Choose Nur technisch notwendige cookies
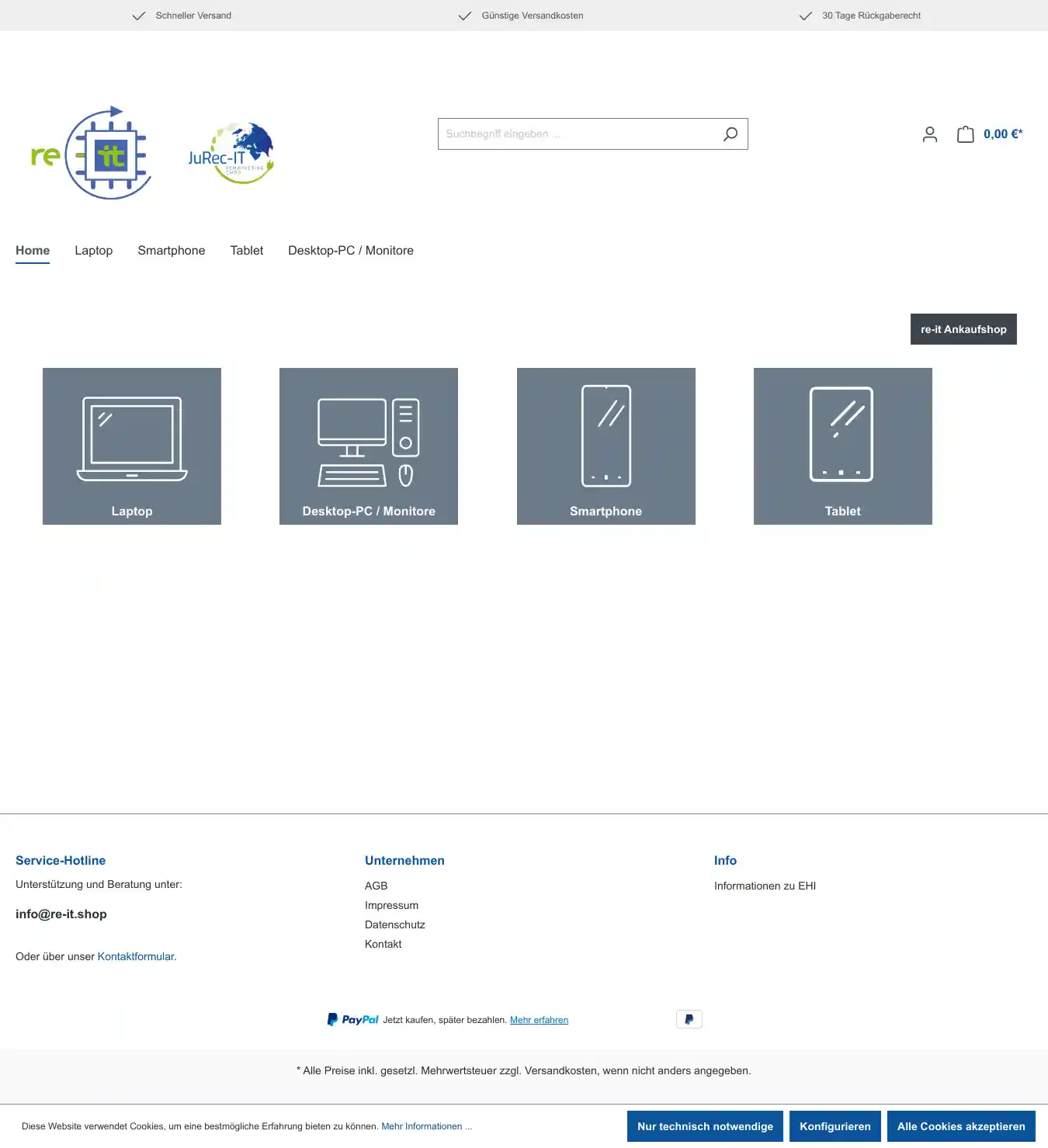This screenshot has height=1148, width=1048. tap(705, 1126)
